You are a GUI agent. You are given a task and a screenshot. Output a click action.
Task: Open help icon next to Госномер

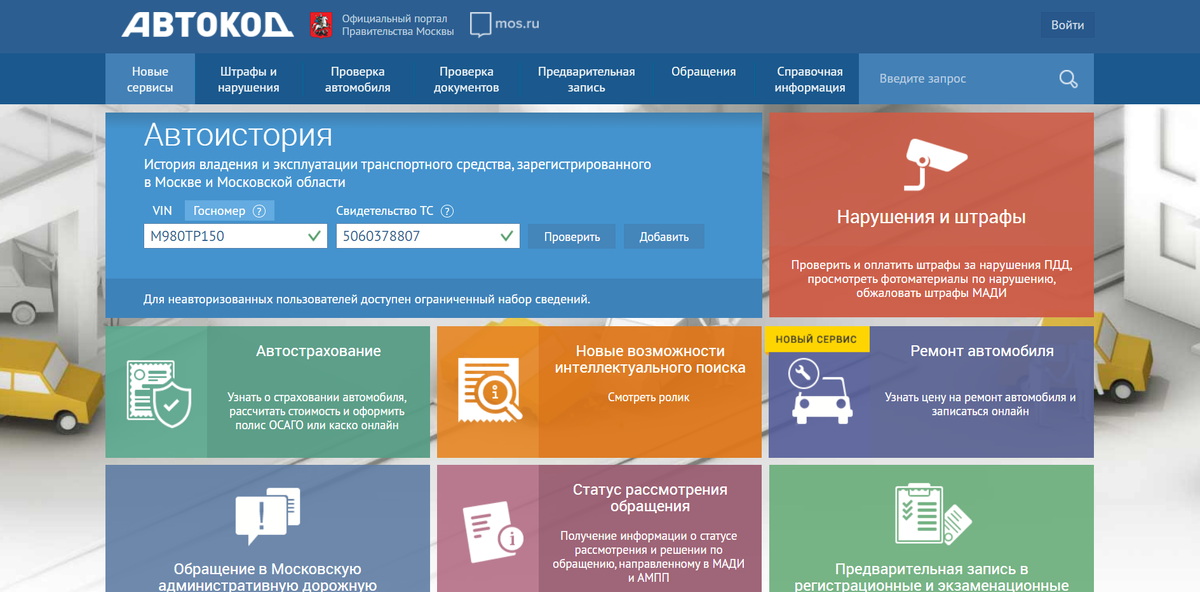pos(259,211)
